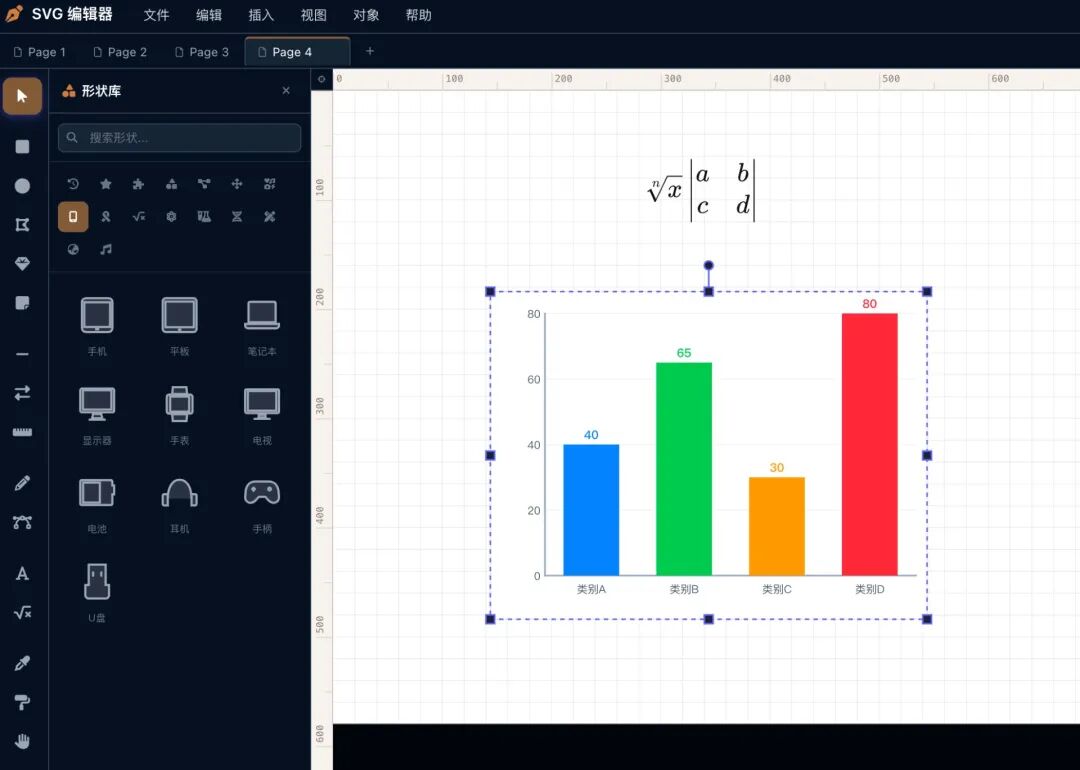The height and width of the screenshot is (770, 1080).
Task: Show recent shapes category
Action: (73, 184)
